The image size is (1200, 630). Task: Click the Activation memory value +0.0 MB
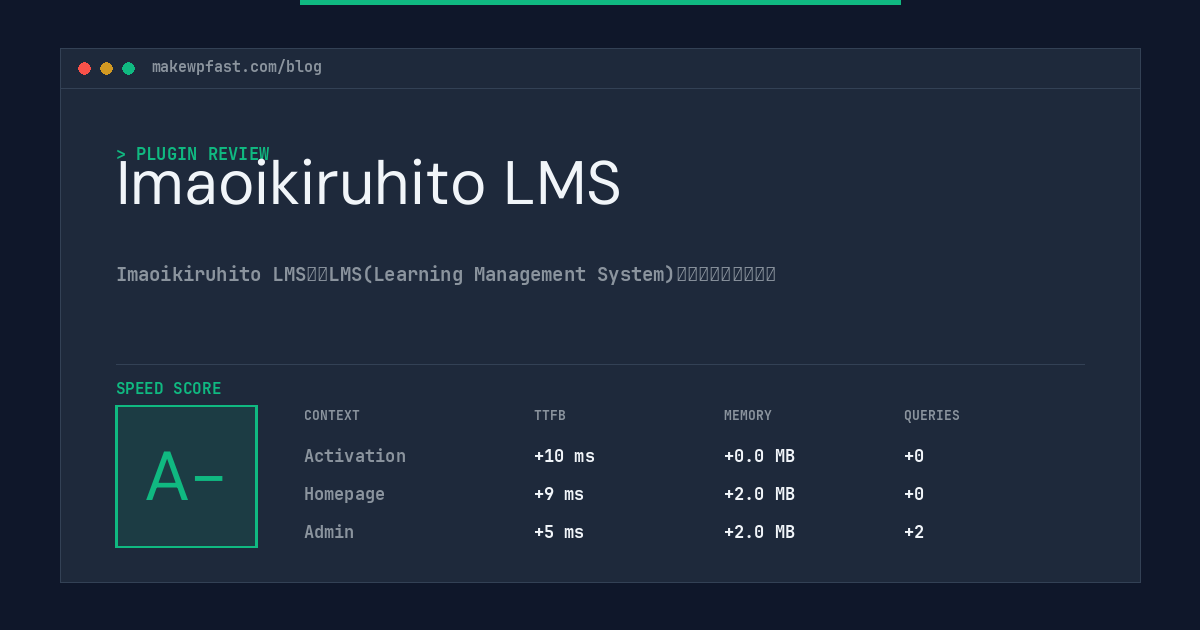click(x=759, y=456)
